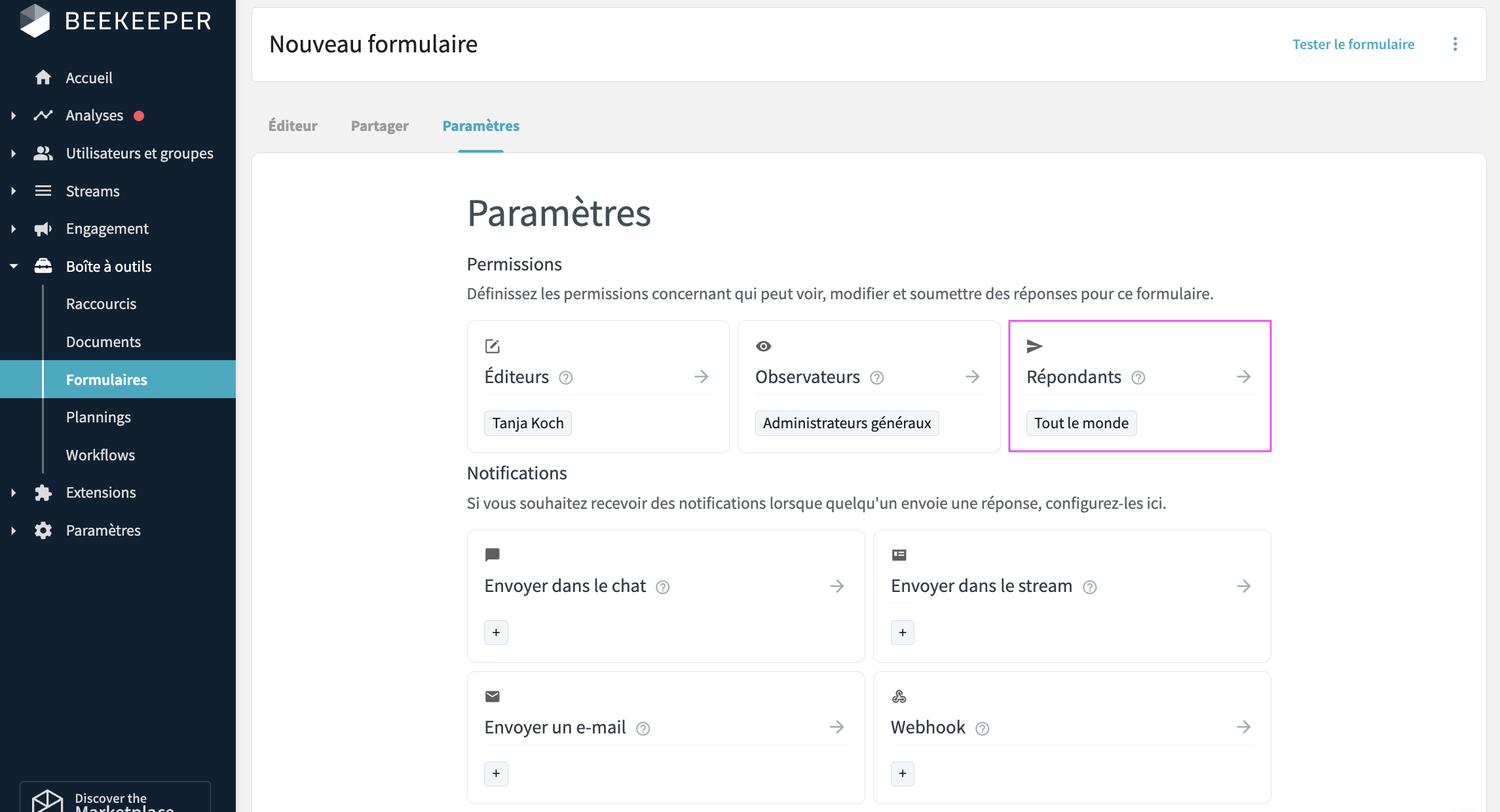Open the arrow on the Envoyer un e-mail card

837,727
